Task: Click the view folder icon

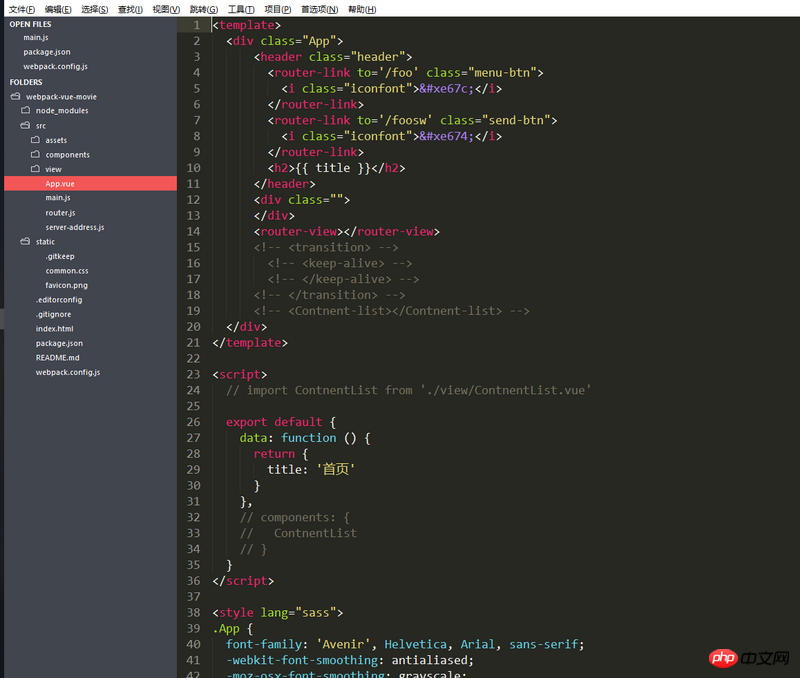Action: [x=35, y=169]
